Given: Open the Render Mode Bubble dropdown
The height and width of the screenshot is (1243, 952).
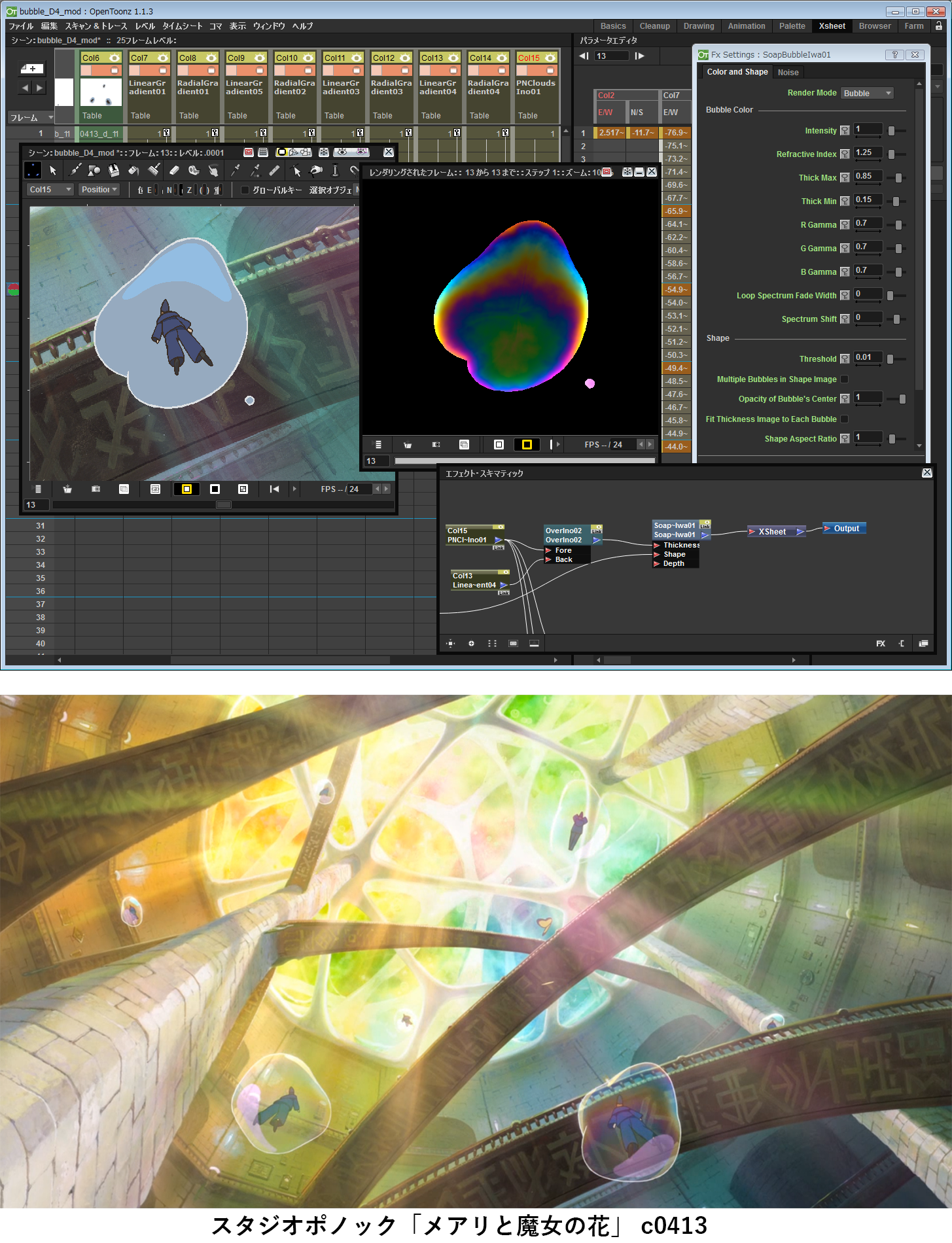Looking at the screenshot, I should (x=867, y=94).
